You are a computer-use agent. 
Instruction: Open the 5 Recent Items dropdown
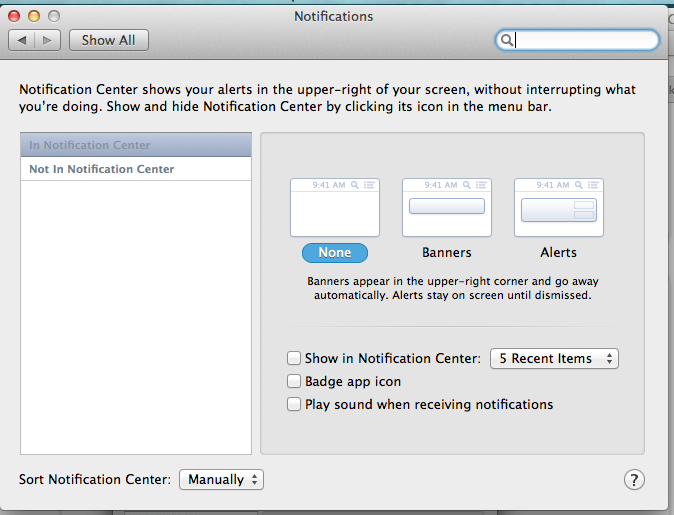click(x=554, y=358)
